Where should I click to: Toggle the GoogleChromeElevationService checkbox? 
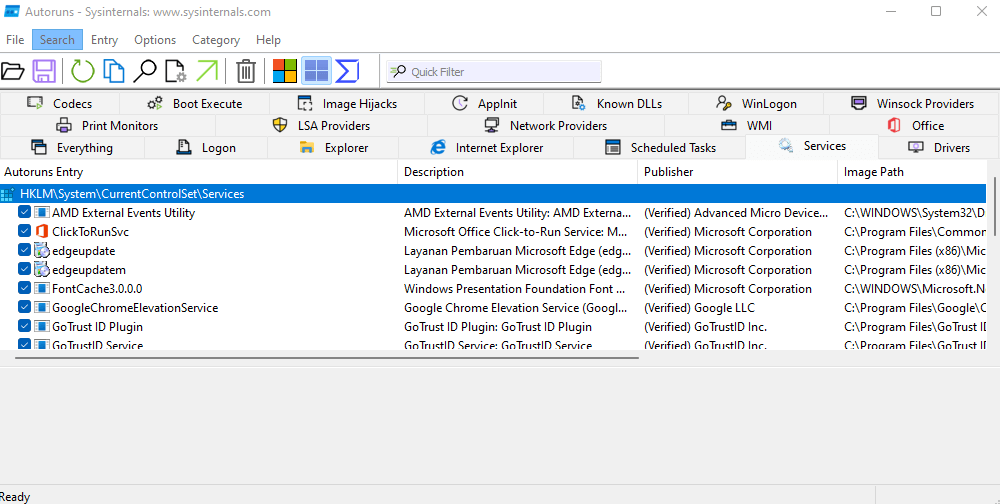(x=25, y=308)
